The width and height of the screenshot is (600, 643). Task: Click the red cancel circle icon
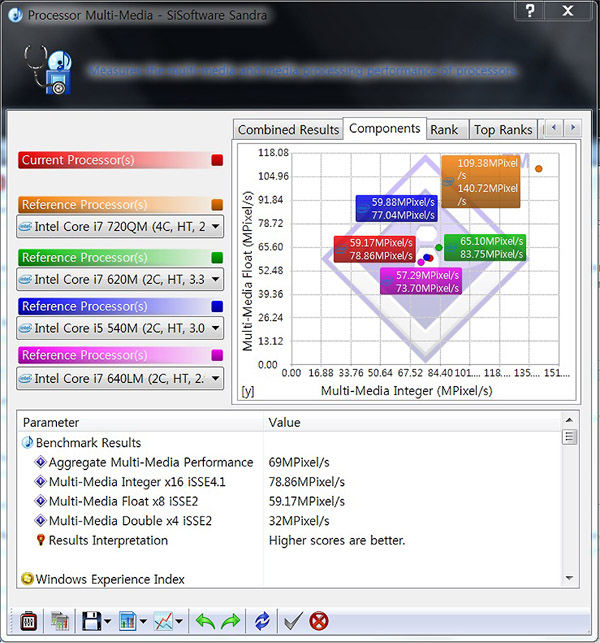pyautogui.click(x=319, y=621)
